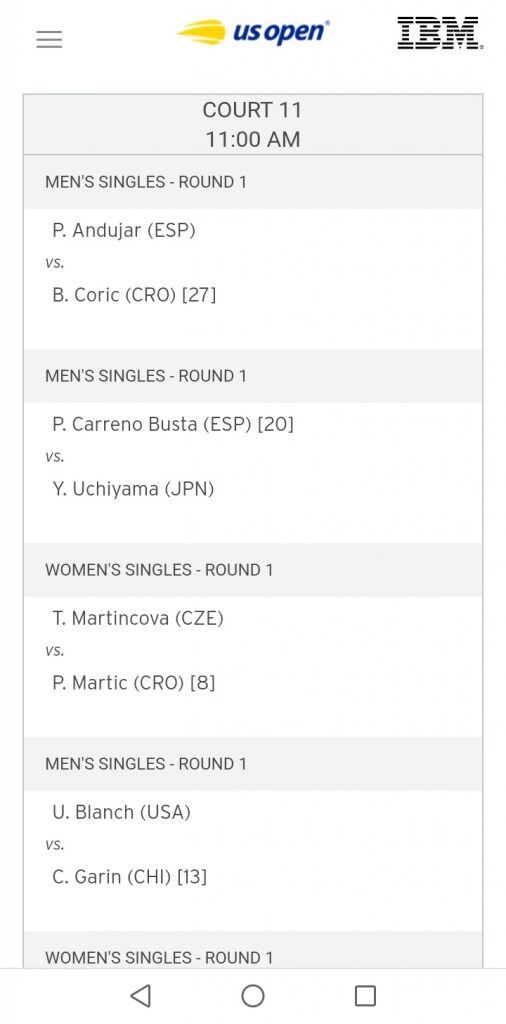Open P. Carreno Busta (ESP) [20]
This screenshot has width=506, height=1024.
(x=173, y=424)
